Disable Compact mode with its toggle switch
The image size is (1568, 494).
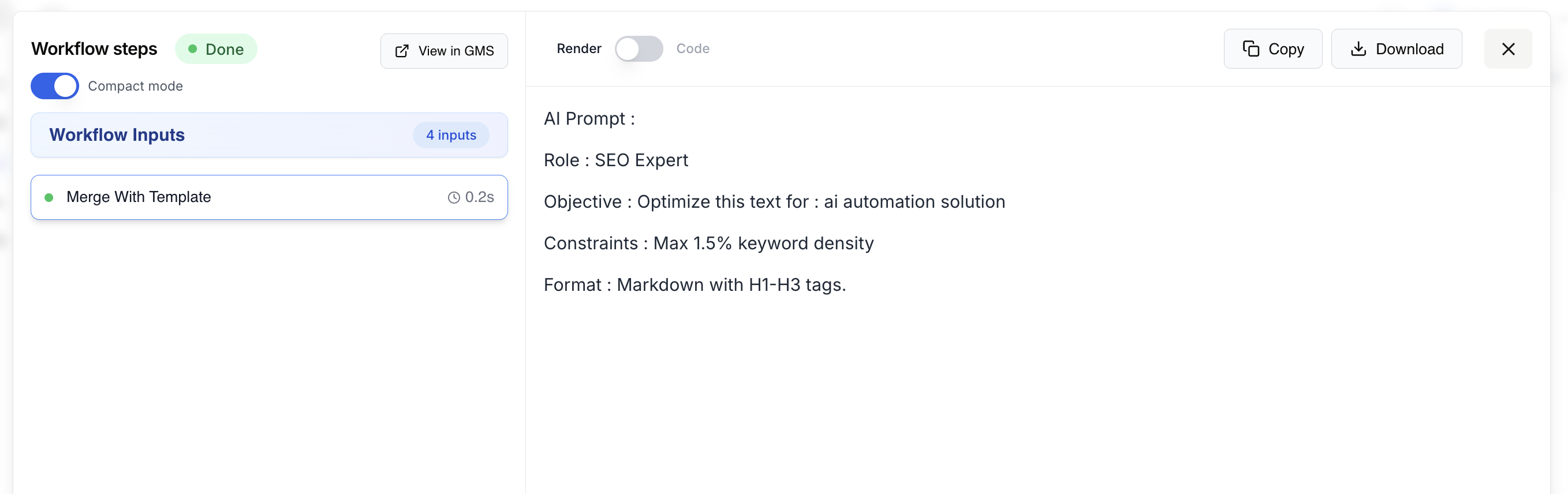(x=54, y=86)
